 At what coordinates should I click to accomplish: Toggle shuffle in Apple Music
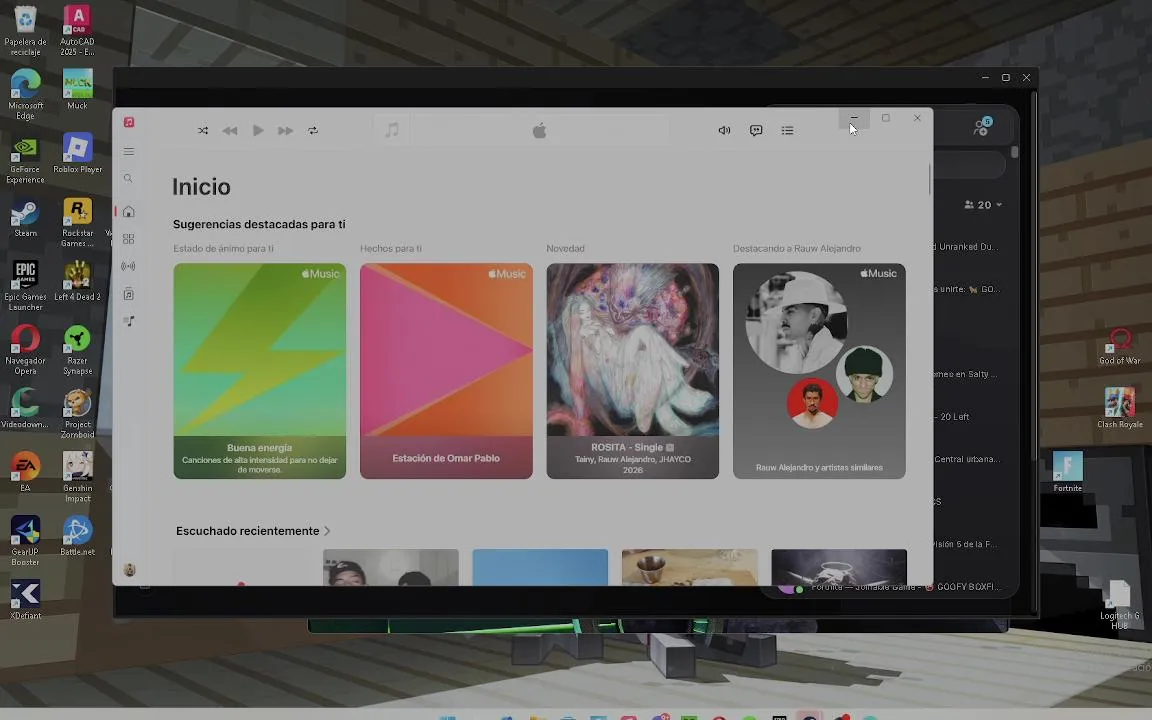click(x=203, y=131)
